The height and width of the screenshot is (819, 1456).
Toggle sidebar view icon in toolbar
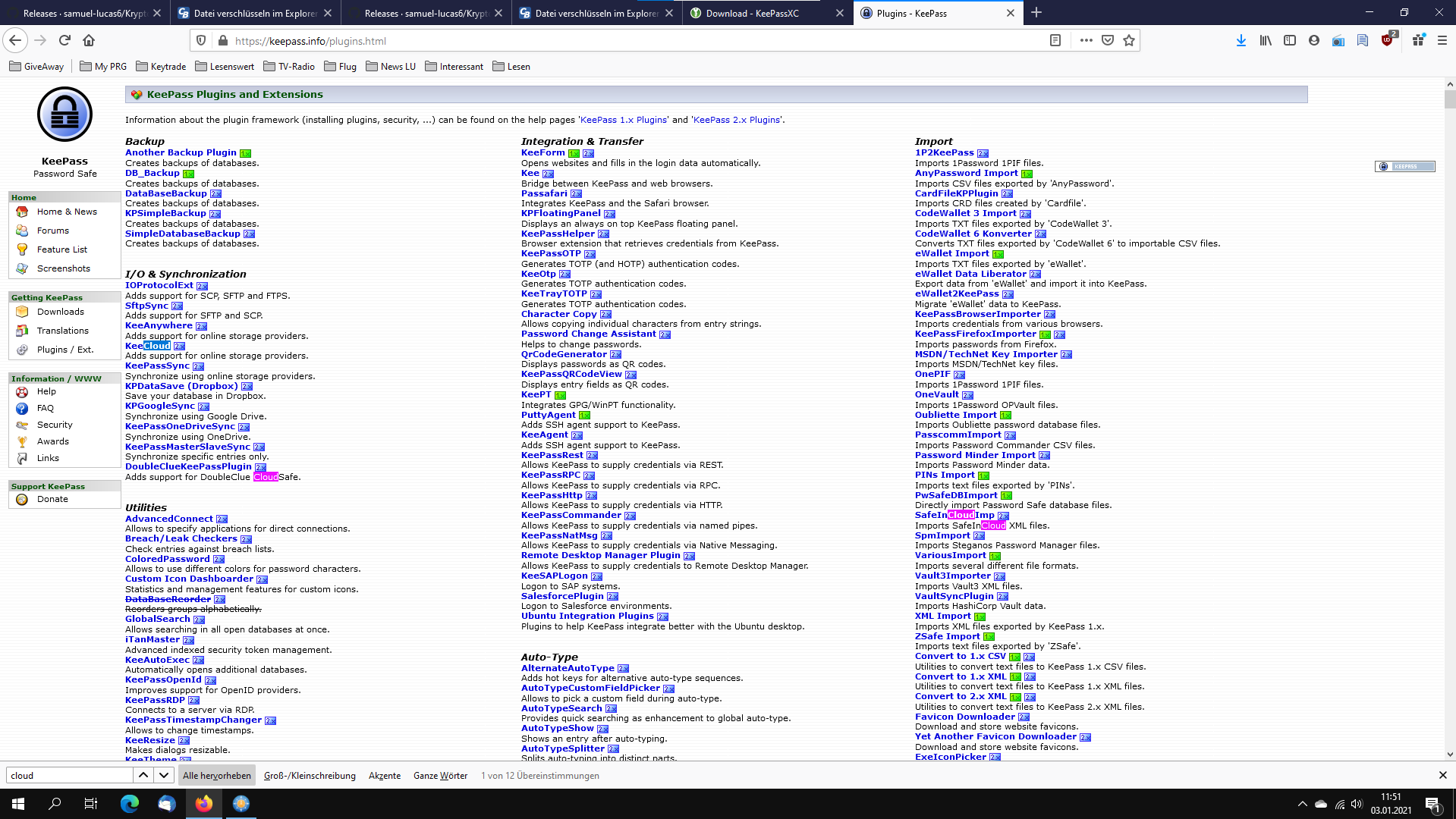coord(1290,40)
